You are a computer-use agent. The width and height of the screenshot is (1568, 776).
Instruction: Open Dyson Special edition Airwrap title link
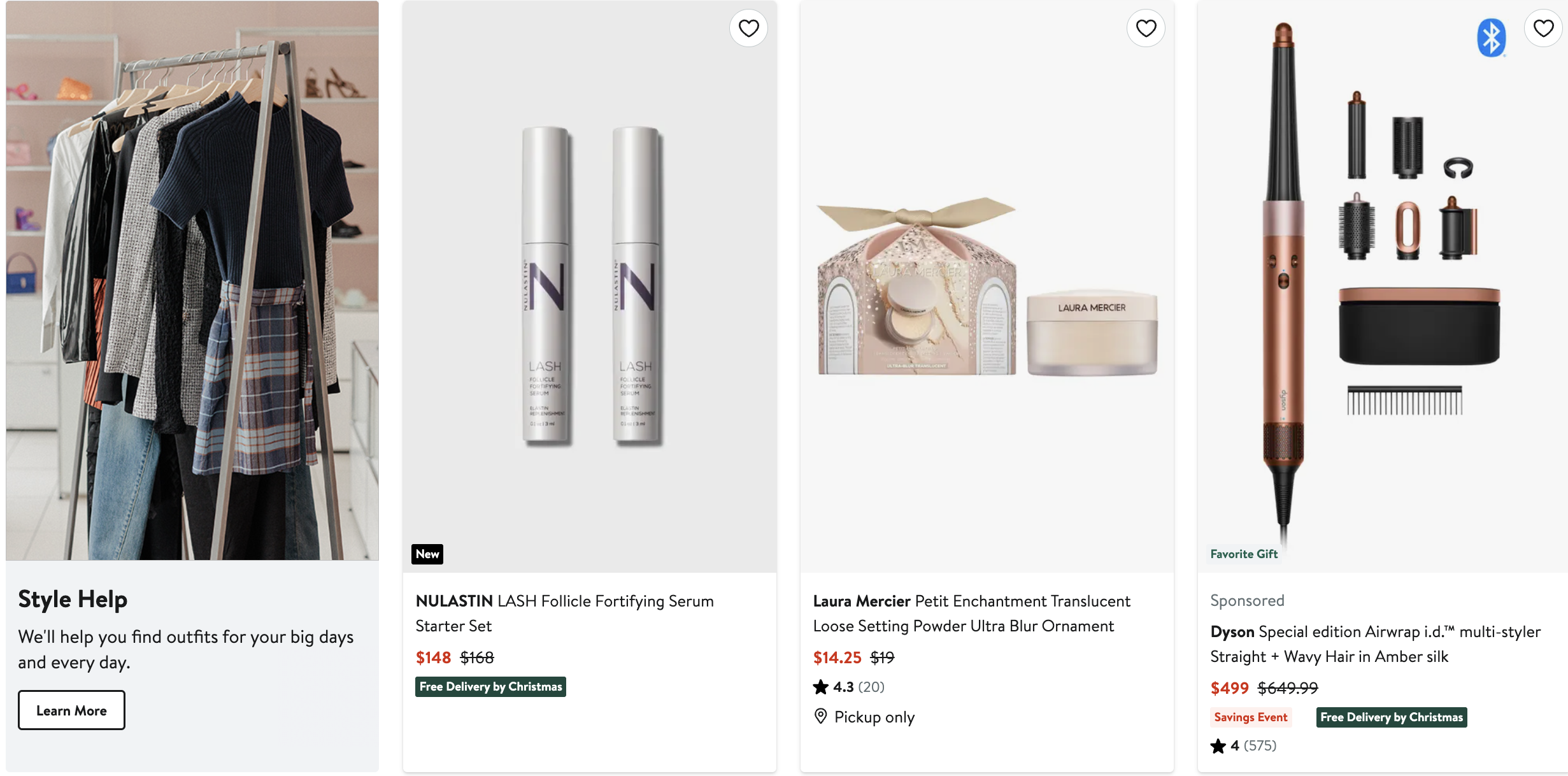coord(1375,643)
